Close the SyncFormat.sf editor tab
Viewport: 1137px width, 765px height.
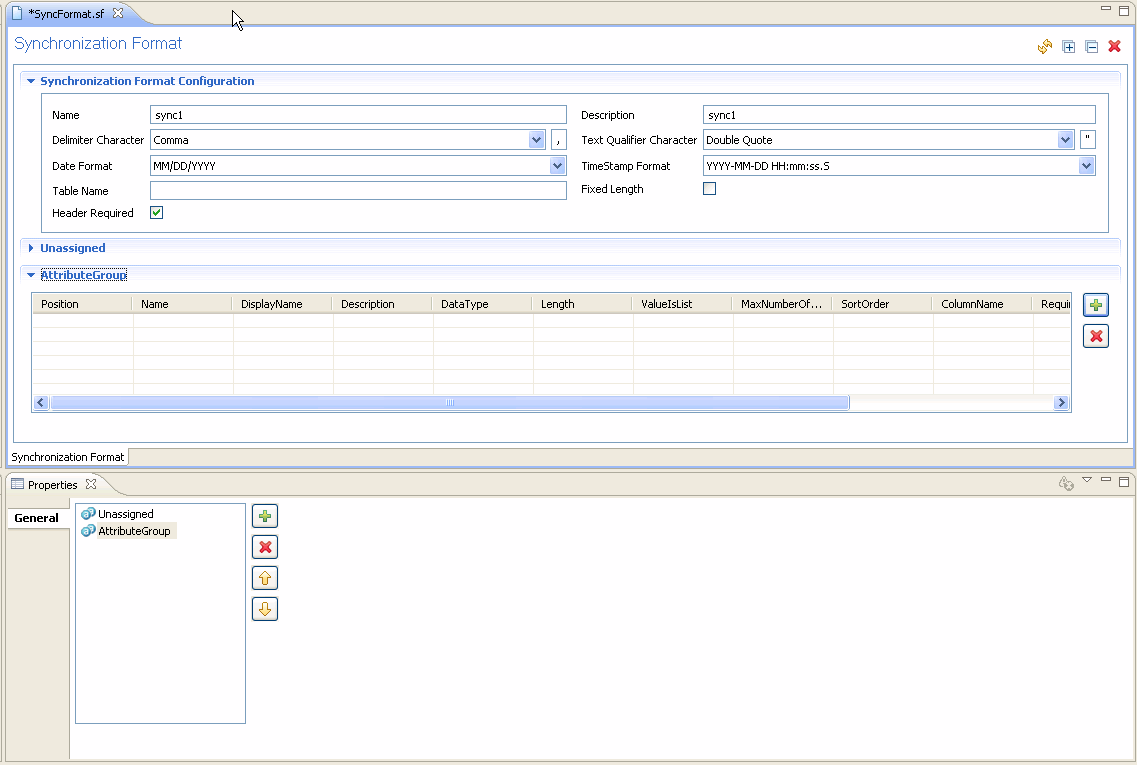click(x=118, y=13)
